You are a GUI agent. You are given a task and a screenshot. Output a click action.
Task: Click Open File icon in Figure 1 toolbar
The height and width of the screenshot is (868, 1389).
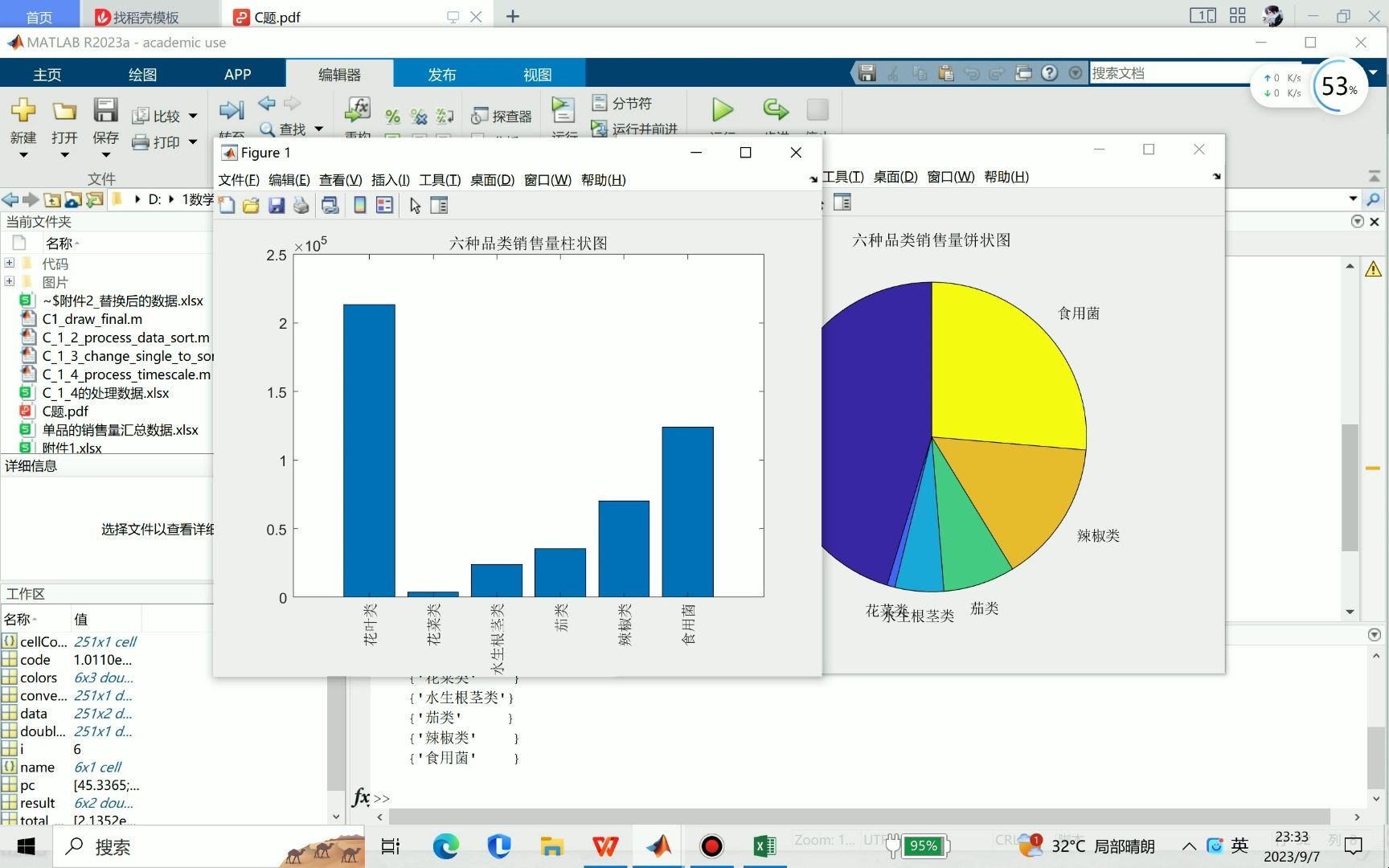tap(252, 206)
